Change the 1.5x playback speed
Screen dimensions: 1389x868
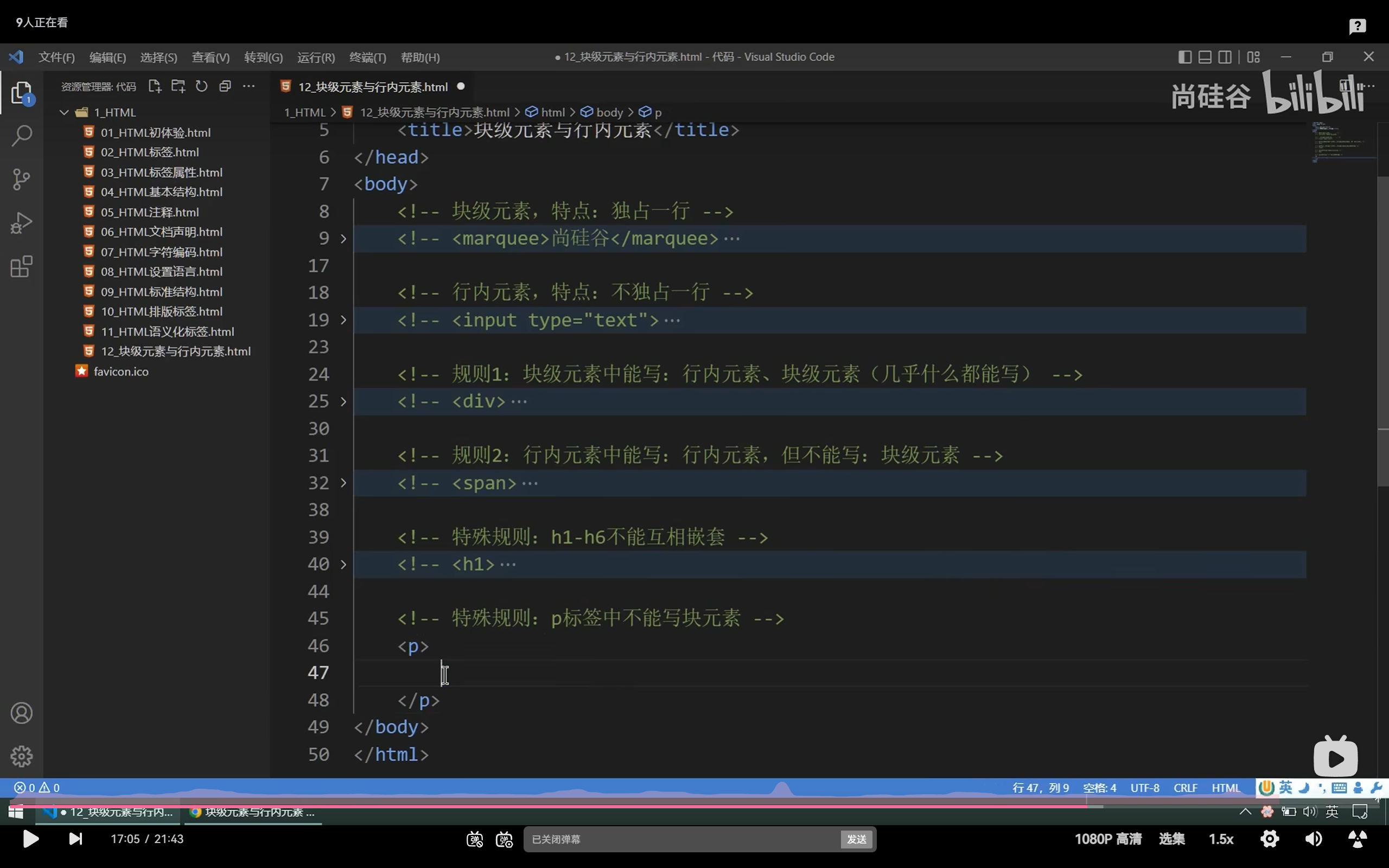pyautogui.click(x=1221, y=839)
